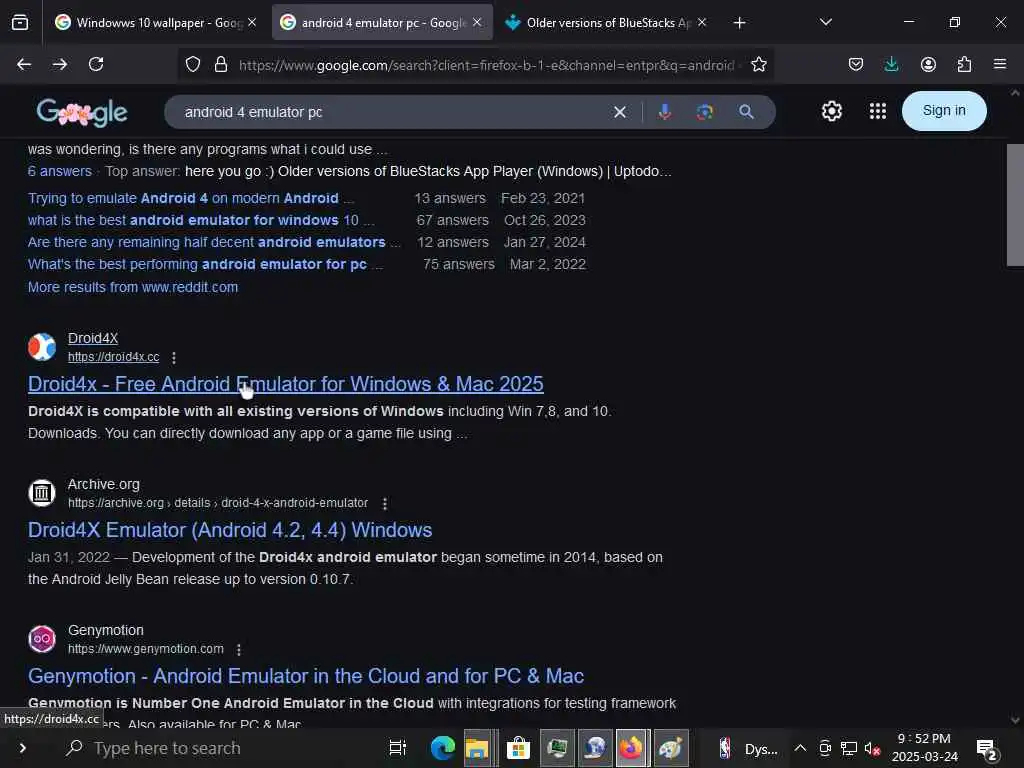Viewport: 1024px width, 768px height.
Task: Show hidden system tray icons
Action: pyautogui.click(x=800, y=748)
